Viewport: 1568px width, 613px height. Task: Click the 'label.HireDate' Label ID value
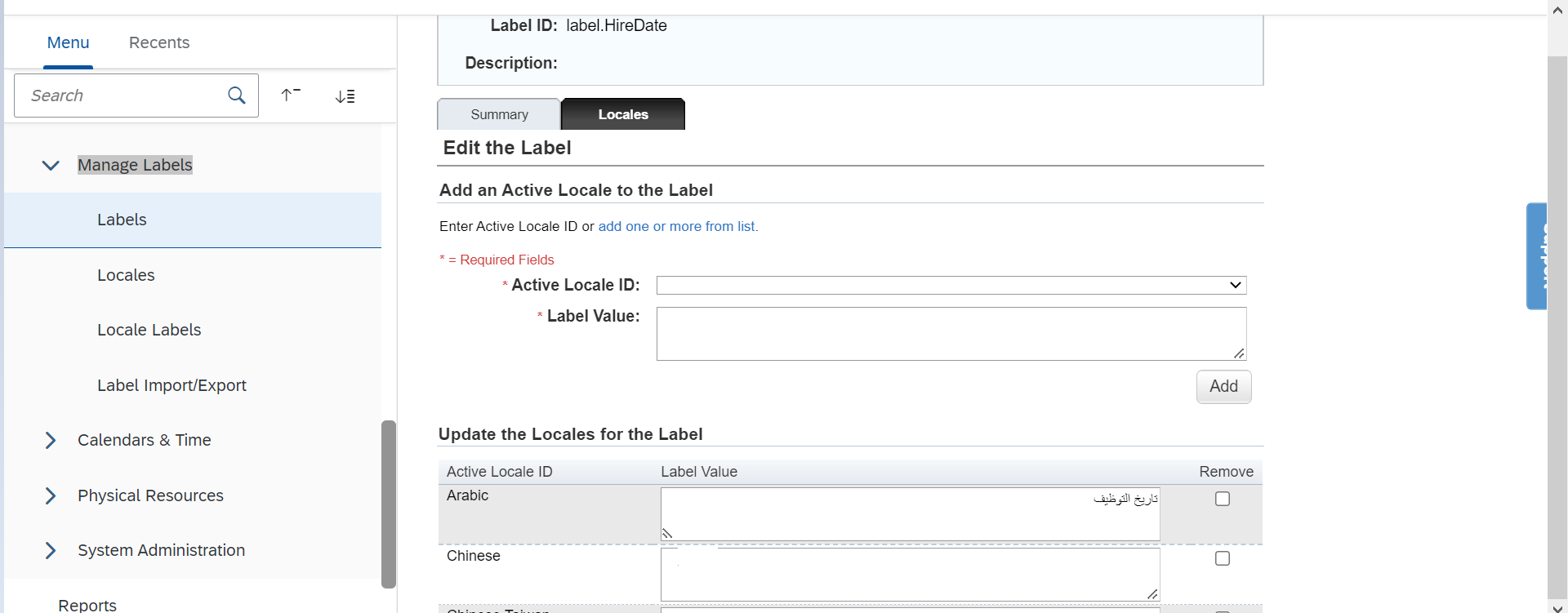[617, 25]
